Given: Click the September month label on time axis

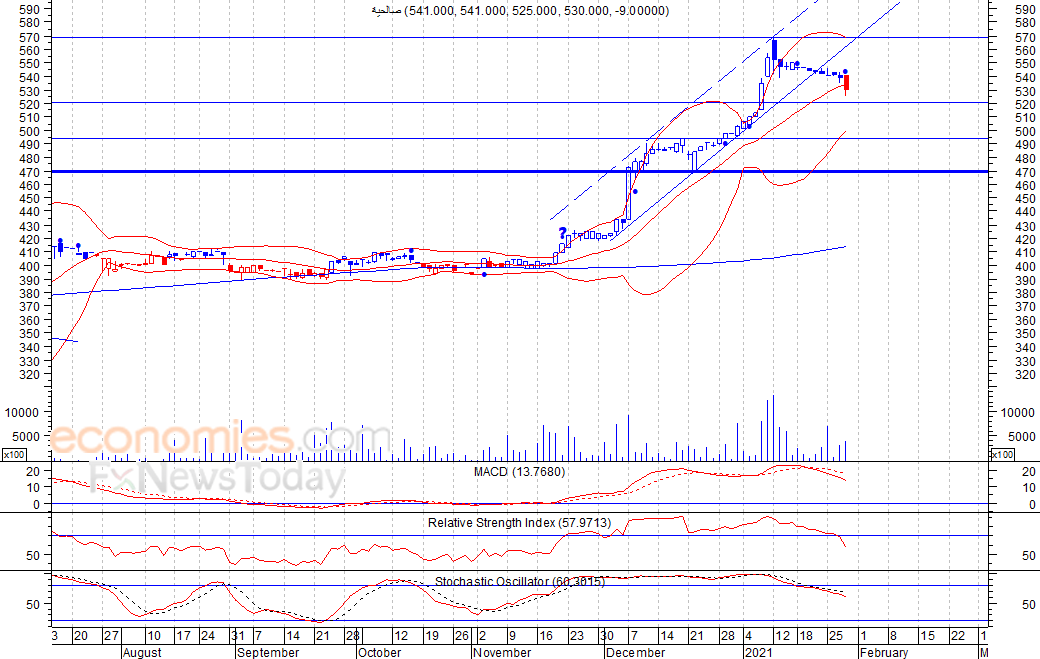Looking at the screenshot, I should coord(268,652).
